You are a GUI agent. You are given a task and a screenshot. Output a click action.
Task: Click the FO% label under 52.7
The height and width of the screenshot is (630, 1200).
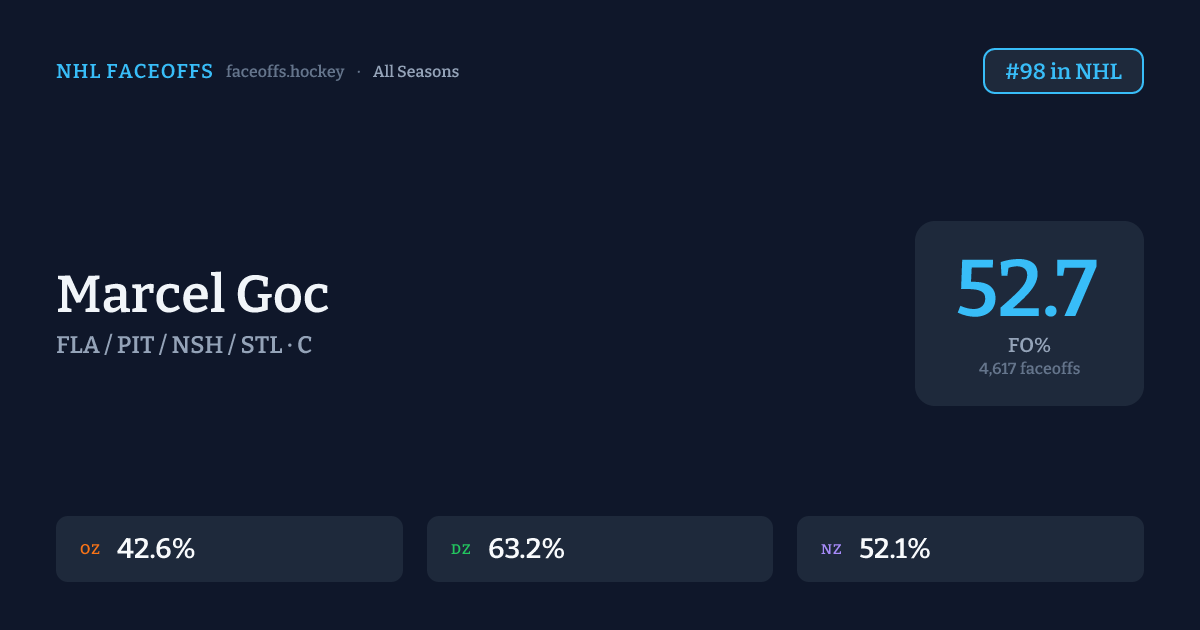coord(1029,346)
